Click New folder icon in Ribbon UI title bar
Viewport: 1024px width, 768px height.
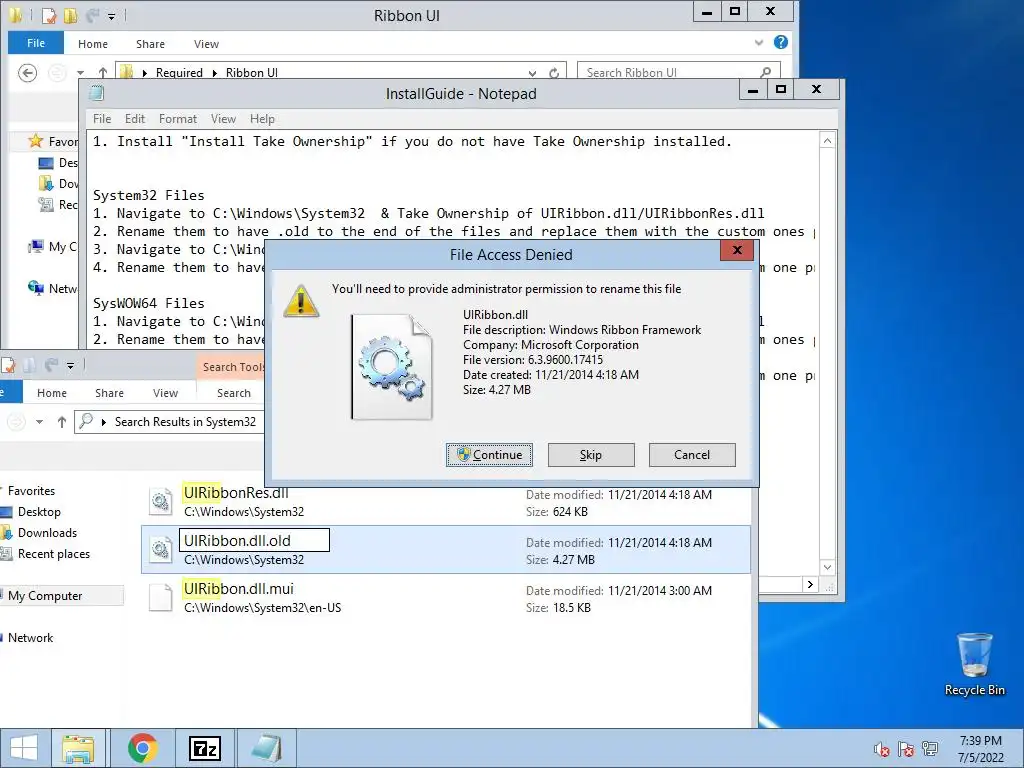coord(70,15)
